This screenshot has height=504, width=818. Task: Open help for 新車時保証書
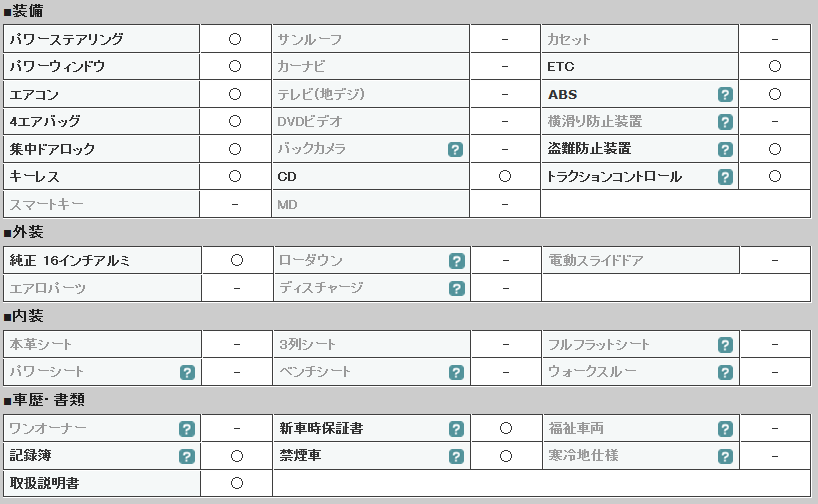pos(456,429)
